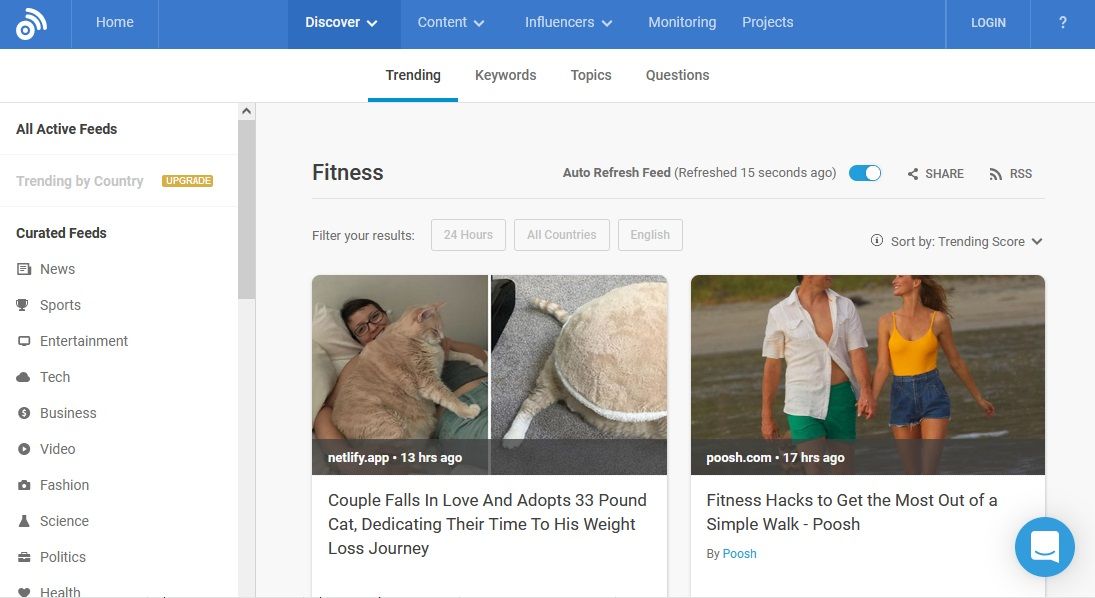
Task: Open the chat support bubble
Action: (x=1044, y=546)
